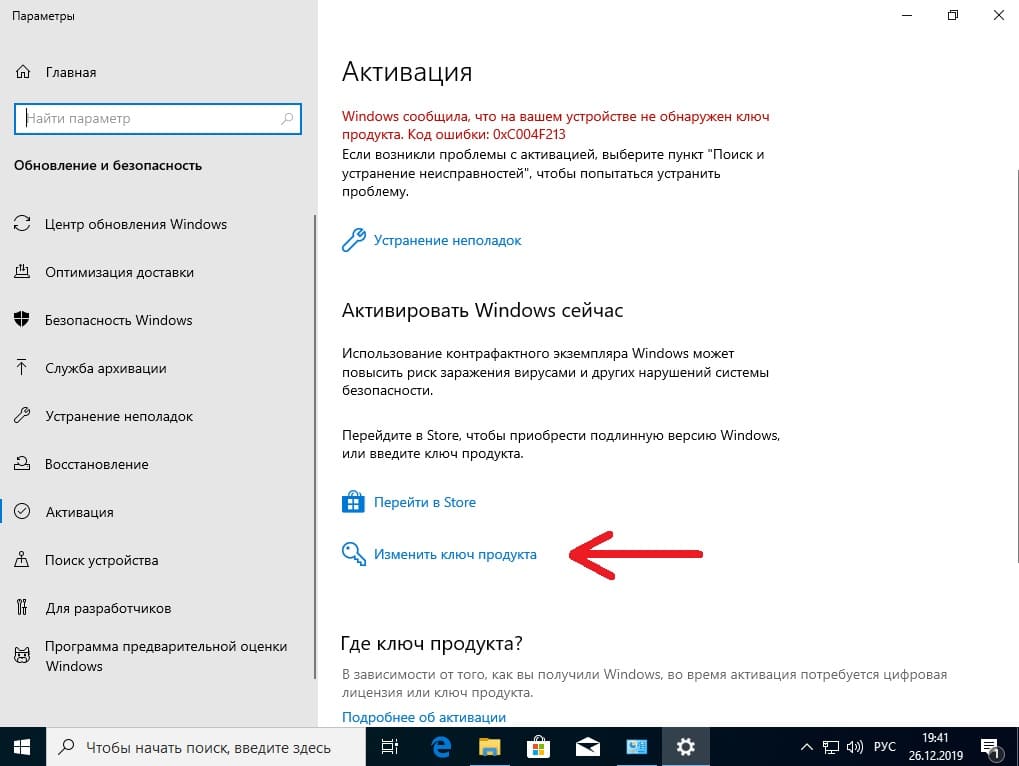The image size is (1019, 766).
Task: Click Изменить ключ продукта link
Action: tap(455, 554)
